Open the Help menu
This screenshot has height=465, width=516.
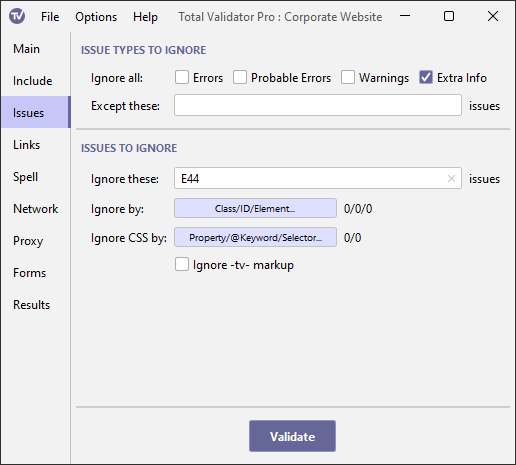click(x=145, y=17)
